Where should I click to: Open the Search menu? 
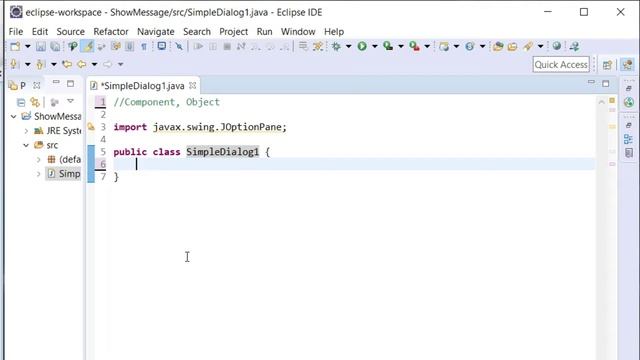pos(197,31)
